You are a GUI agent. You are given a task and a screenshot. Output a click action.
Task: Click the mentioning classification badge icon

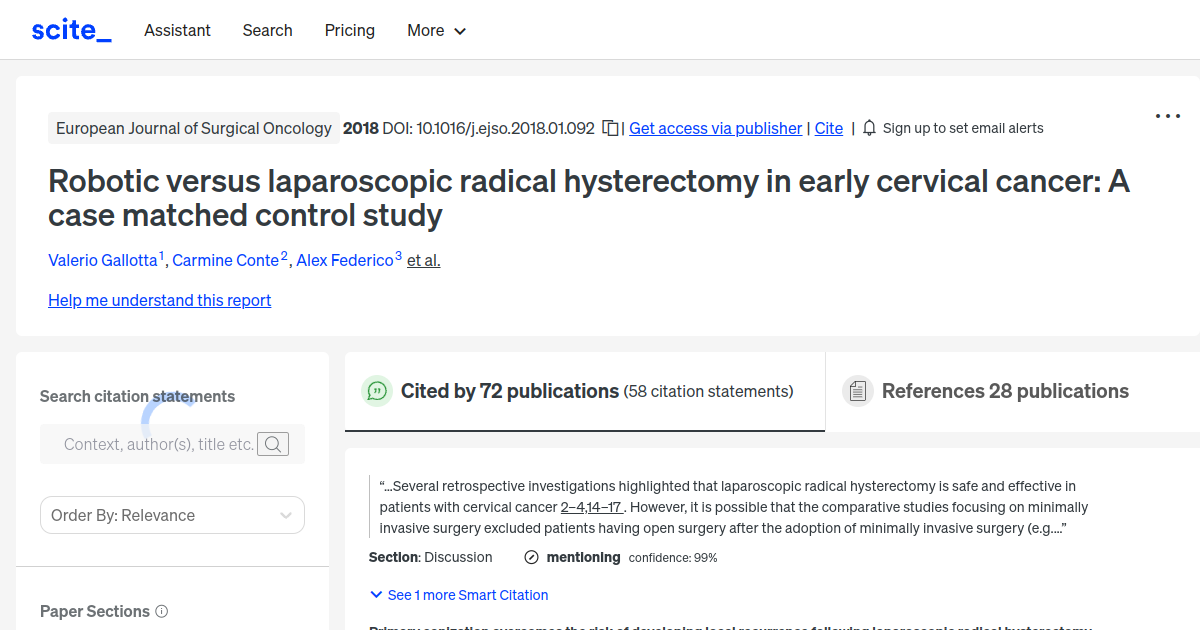point(530,557)
